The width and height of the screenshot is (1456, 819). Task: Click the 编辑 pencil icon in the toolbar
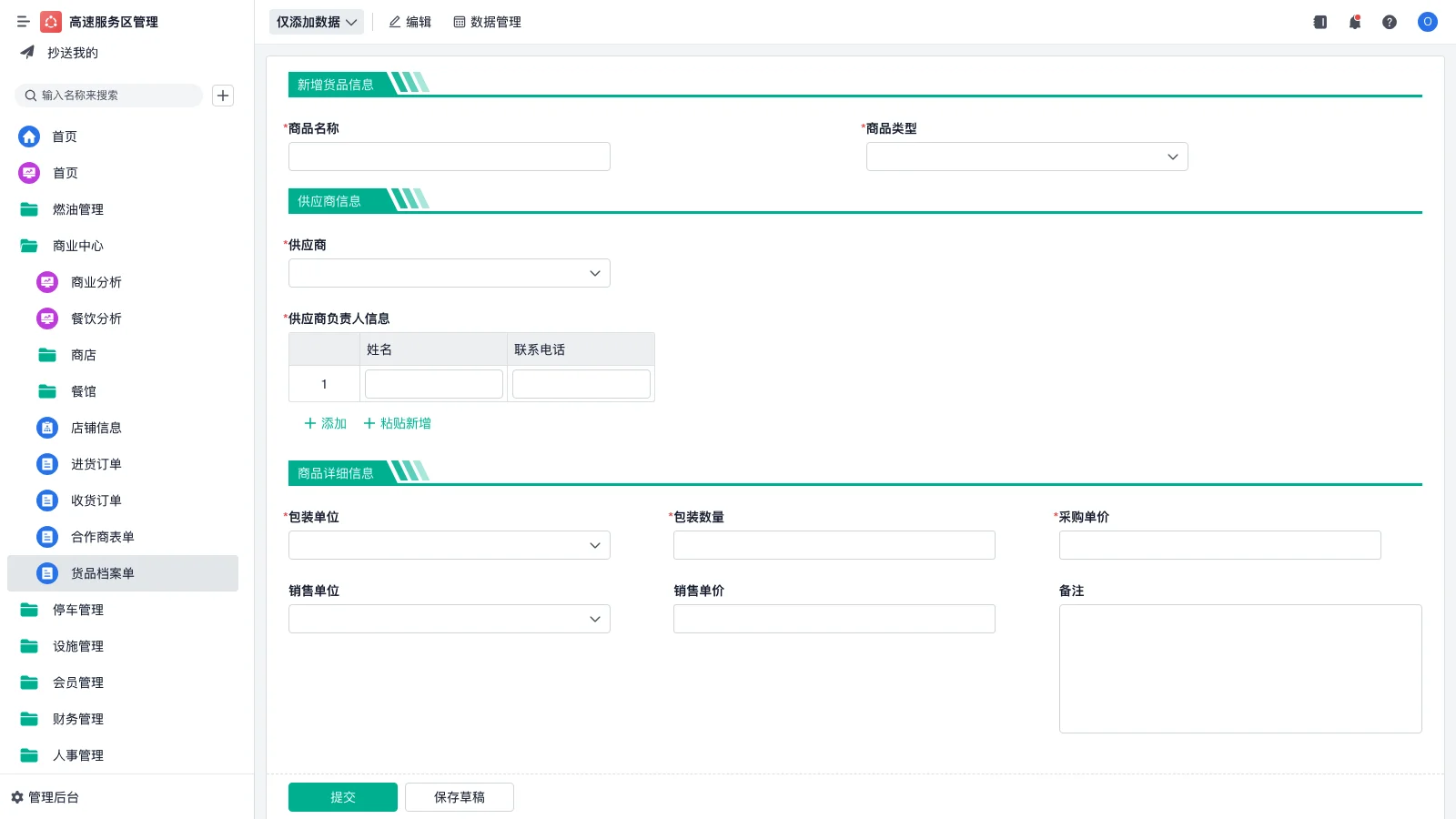(395, 22)
